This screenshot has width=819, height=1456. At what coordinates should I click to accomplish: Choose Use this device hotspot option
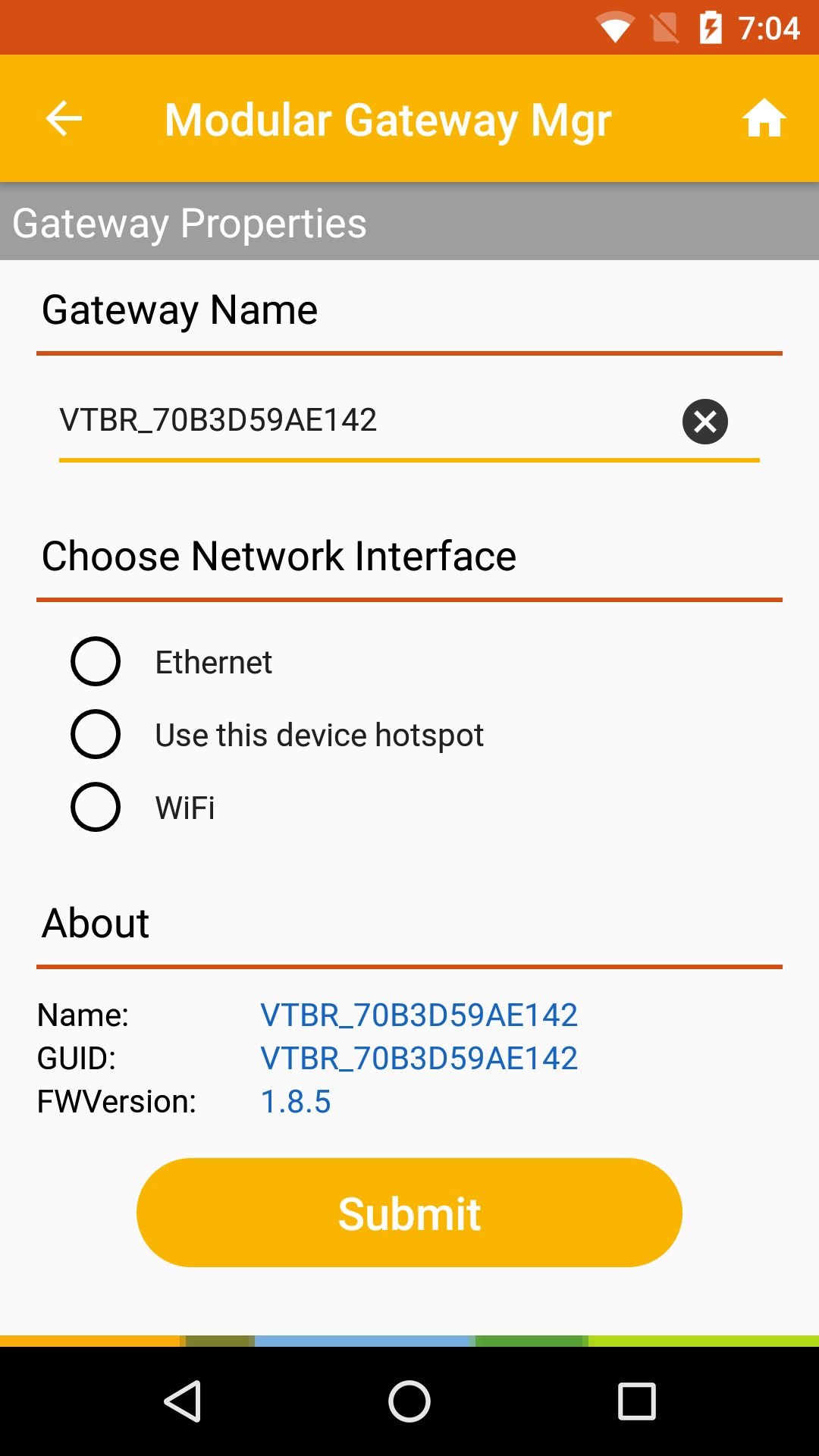pos(96,734)
